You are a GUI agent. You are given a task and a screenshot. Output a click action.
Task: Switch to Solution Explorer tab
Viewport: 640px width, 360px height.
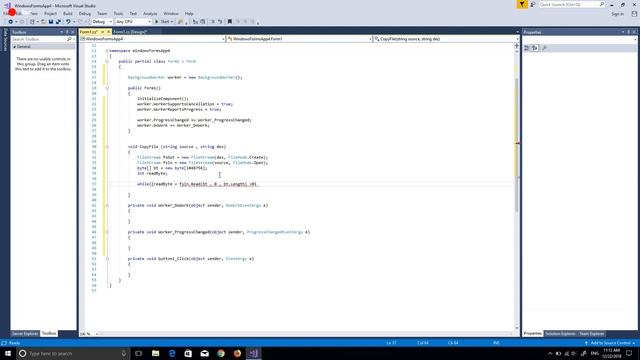click(560, 333)
